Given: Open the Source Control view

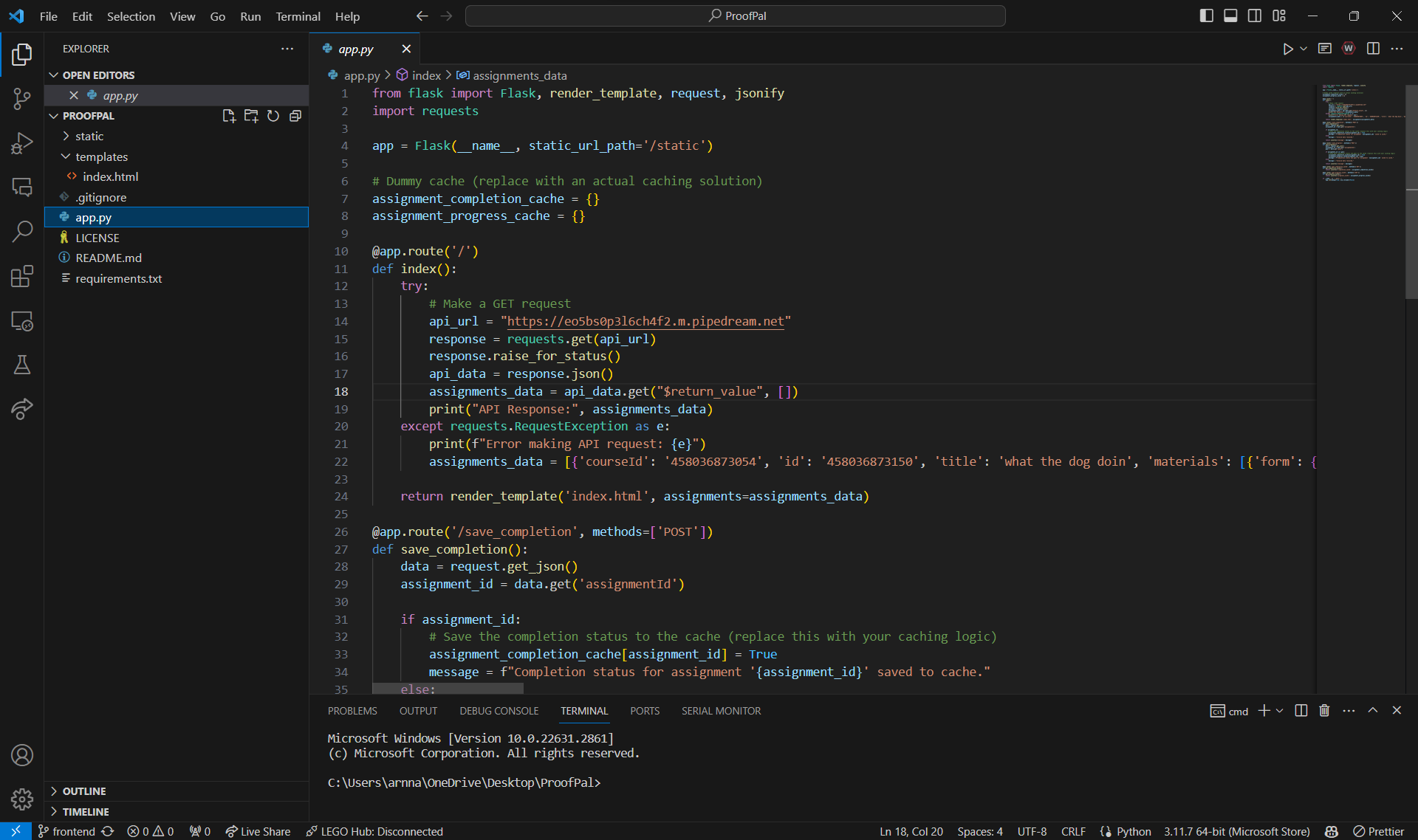Looking at the screenshot, I should (x=22, y=98).
